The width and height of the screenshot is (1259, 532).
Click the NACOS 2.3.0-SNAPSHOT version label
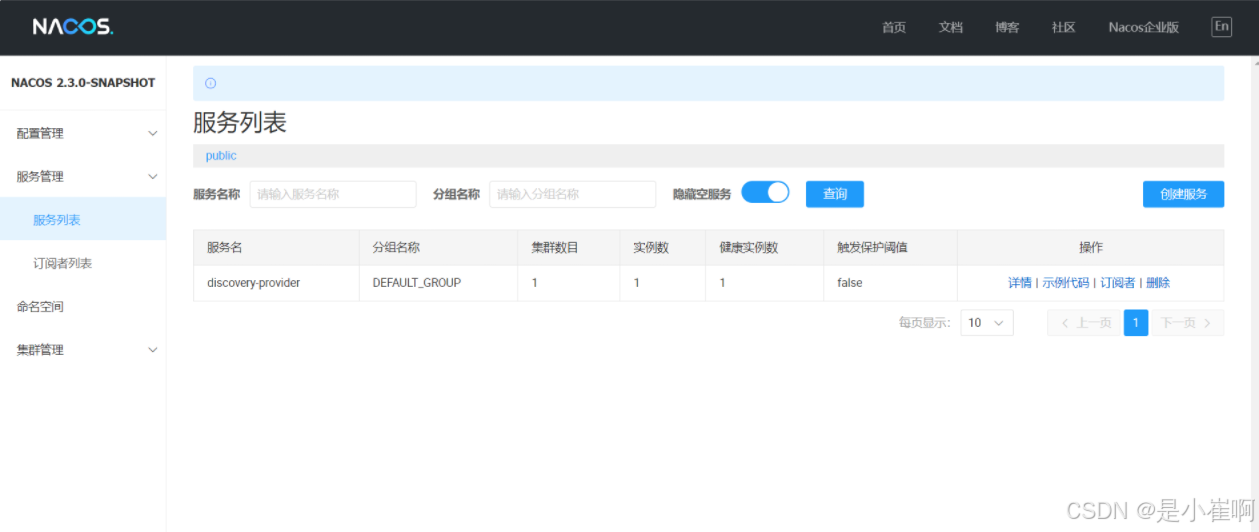coord(83,83)
